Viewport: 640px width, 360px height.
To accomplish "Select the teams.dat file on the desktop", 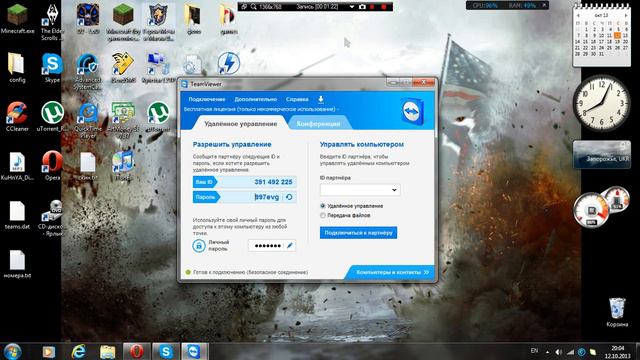I will 17,215.
